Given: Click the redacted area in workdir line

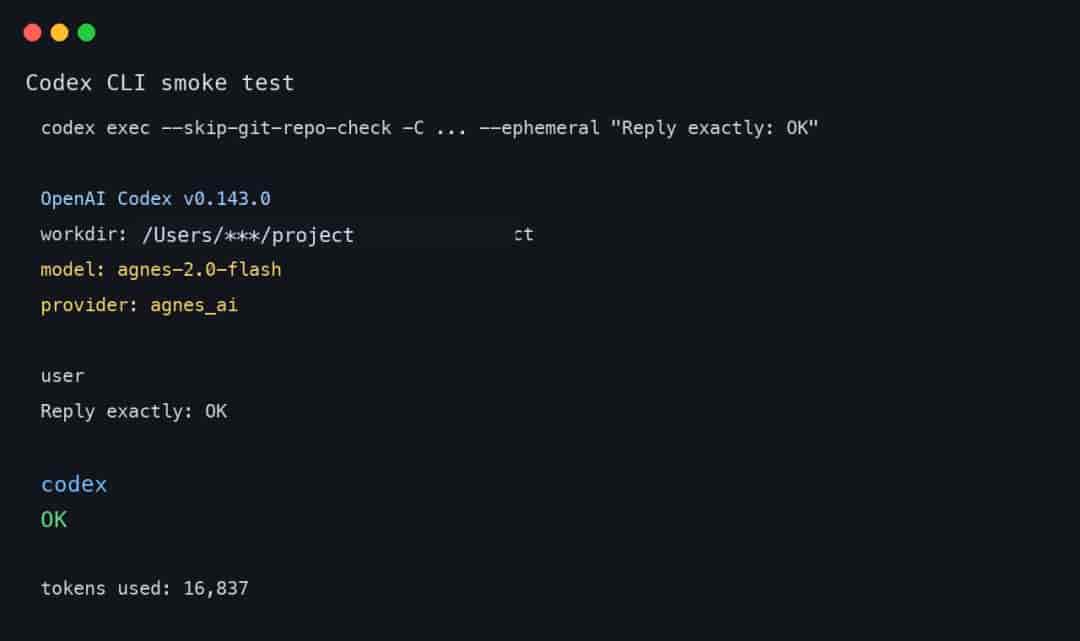Looking at the screenshot, I should click(x=434, y=234).
